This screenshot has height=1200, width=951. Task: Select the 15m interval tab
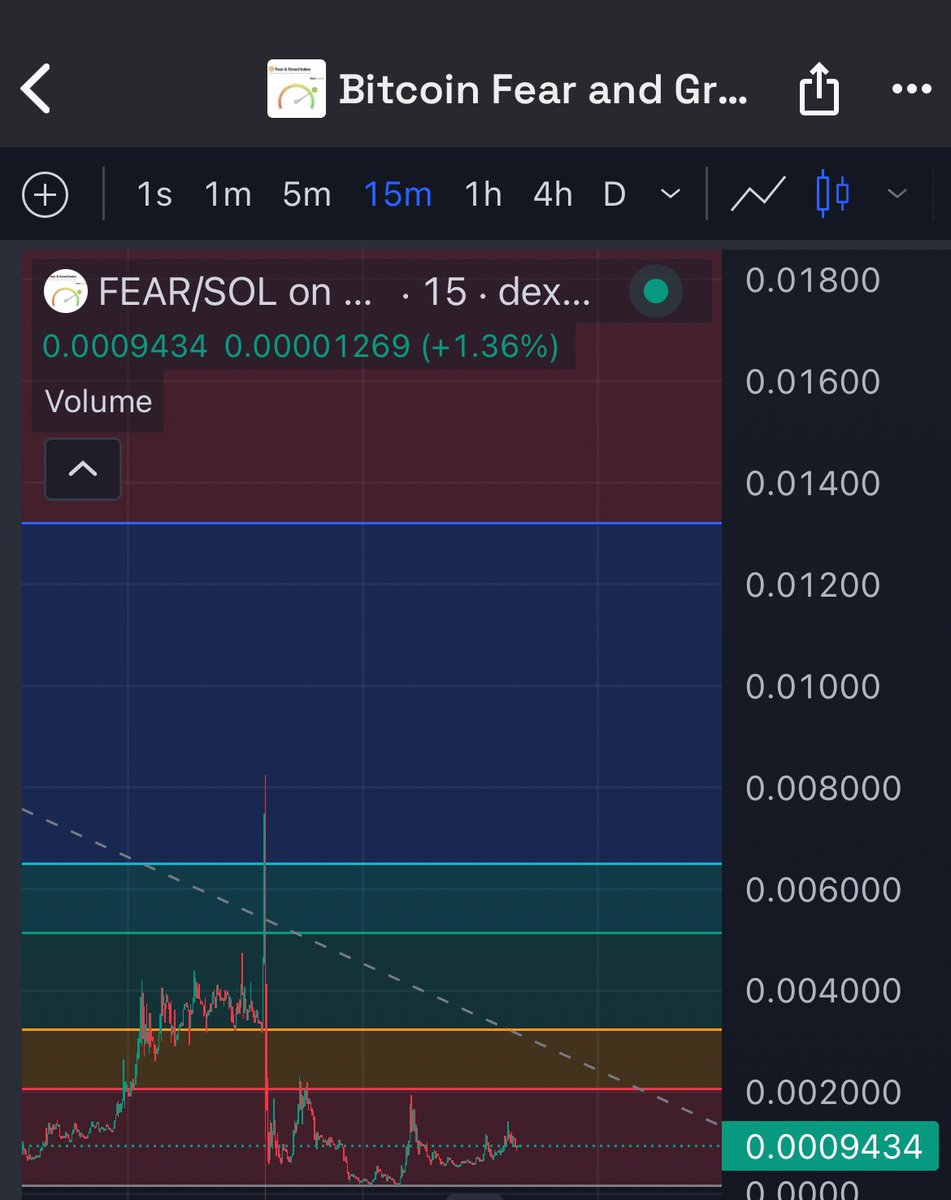pyautogui.click(x=397, y=194)
